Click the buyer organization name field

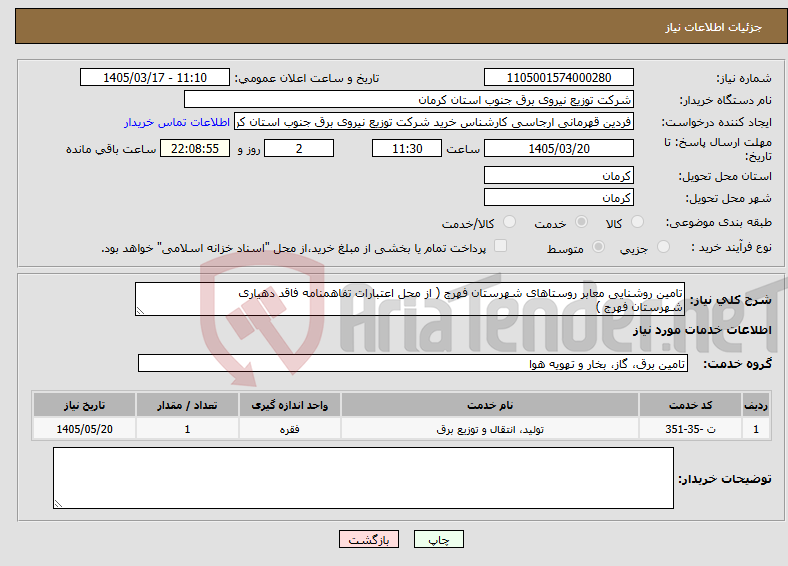pos(409,100)
